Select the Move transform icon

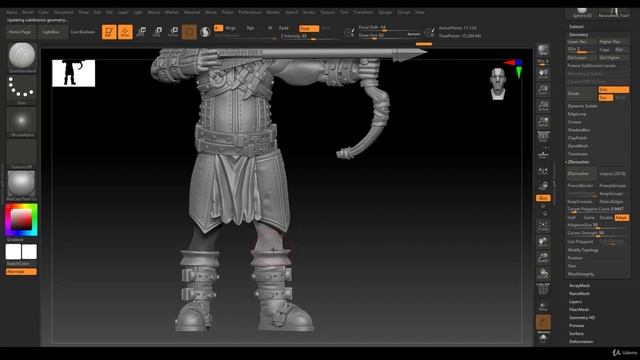click(142, 32)
